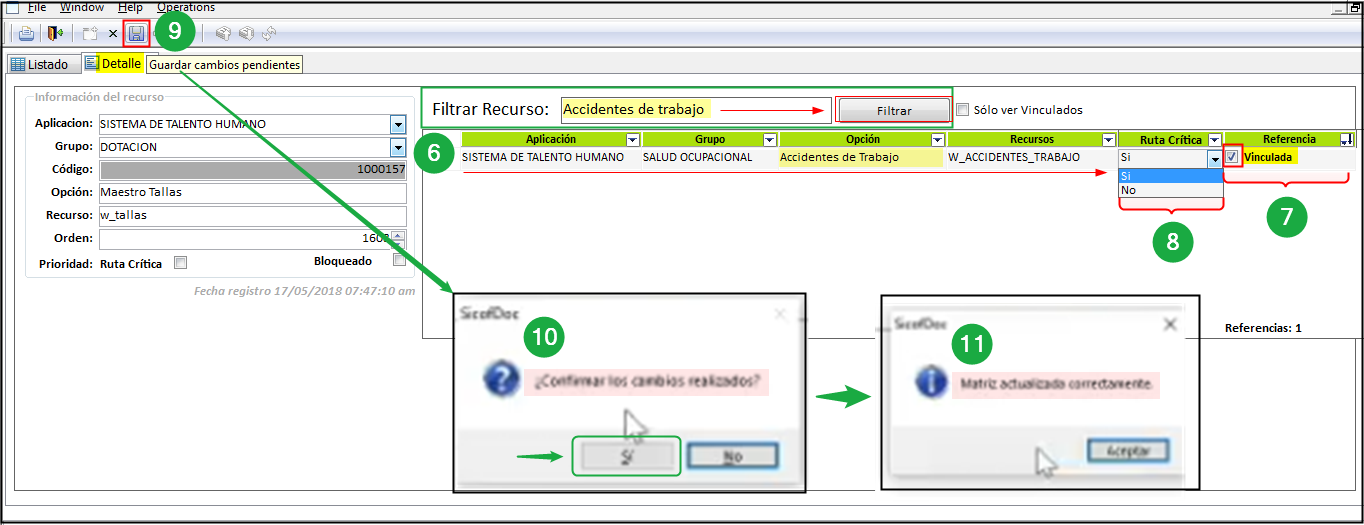Click the Filtrar button
Viewport: 1364px width, 525px height.
[x=893, y=111]
